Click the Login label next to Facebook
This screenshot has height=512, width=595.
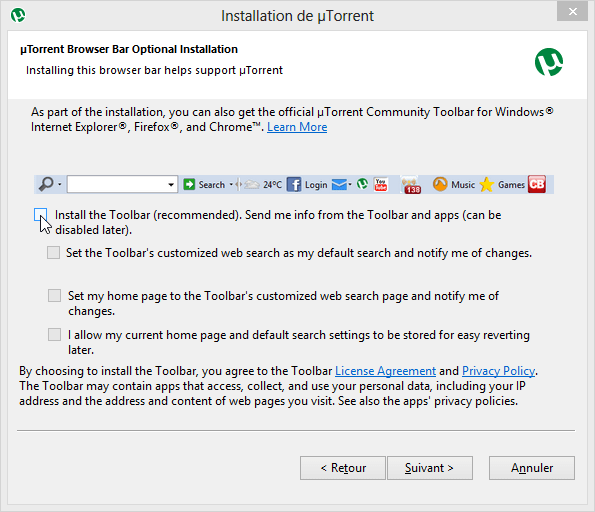(x=316, y=185)
